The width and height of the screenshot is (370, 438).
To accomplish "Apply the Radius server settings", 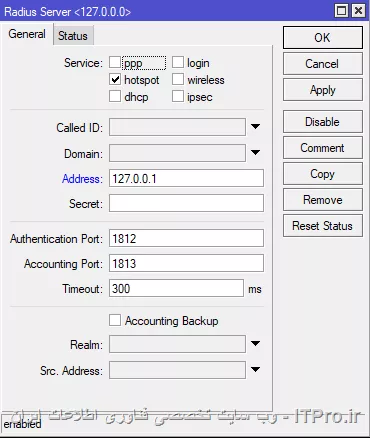I will pyautogui.click(x=323, y=90).
